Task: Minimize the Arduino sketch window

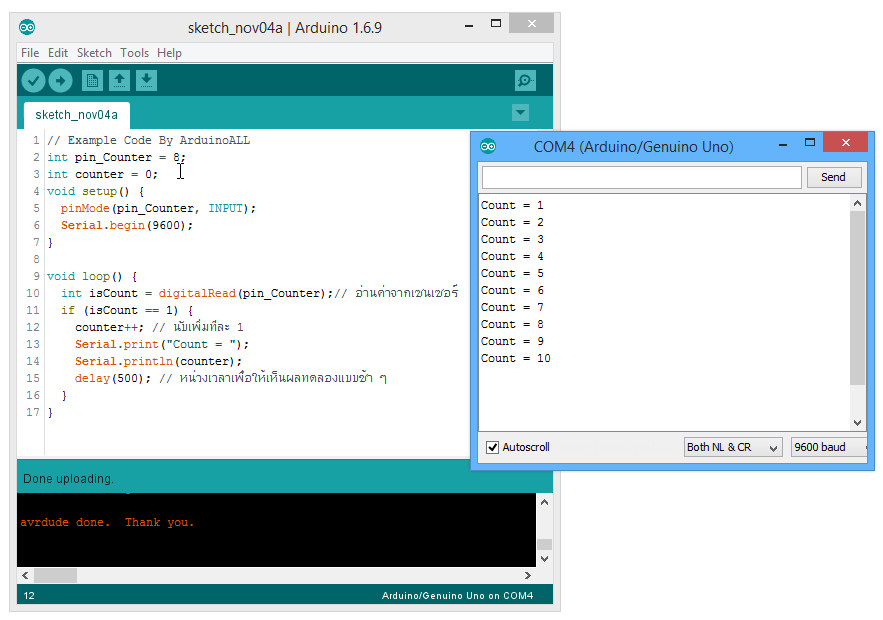Action: [x=469, y=25]
